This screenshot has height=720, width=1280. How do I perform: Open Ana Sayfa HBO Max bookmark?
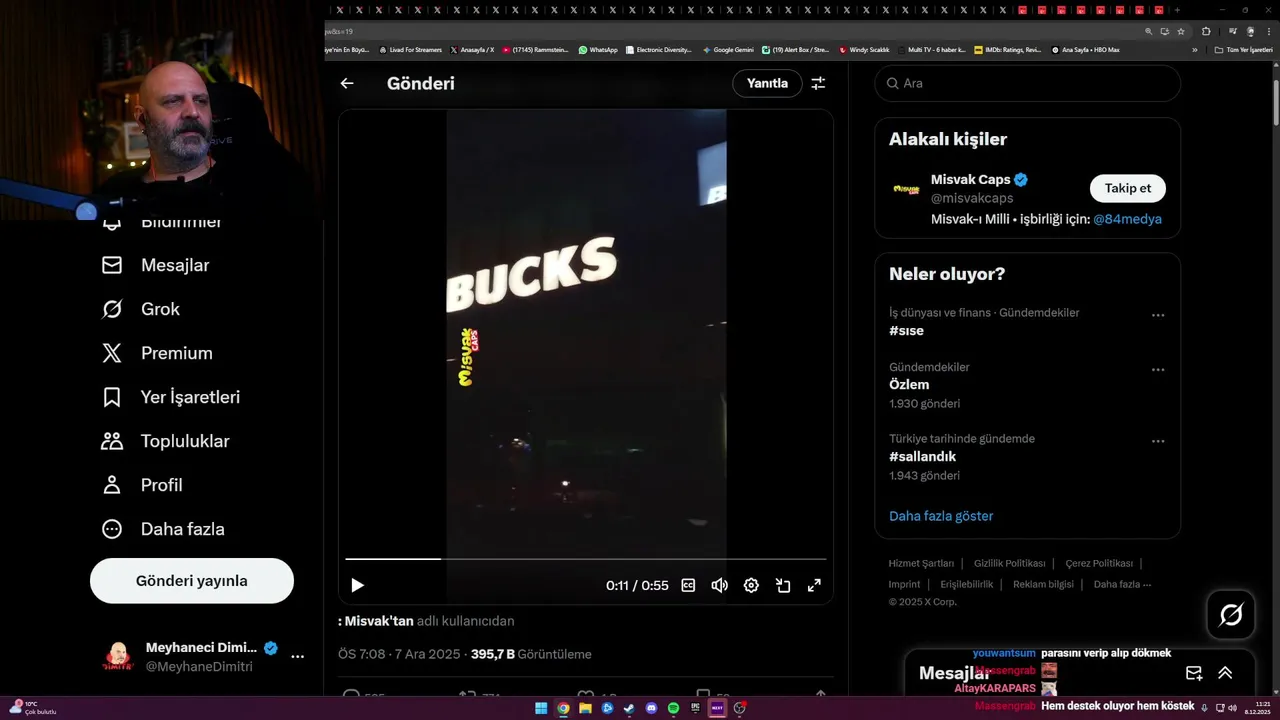tap(1085, 49)
